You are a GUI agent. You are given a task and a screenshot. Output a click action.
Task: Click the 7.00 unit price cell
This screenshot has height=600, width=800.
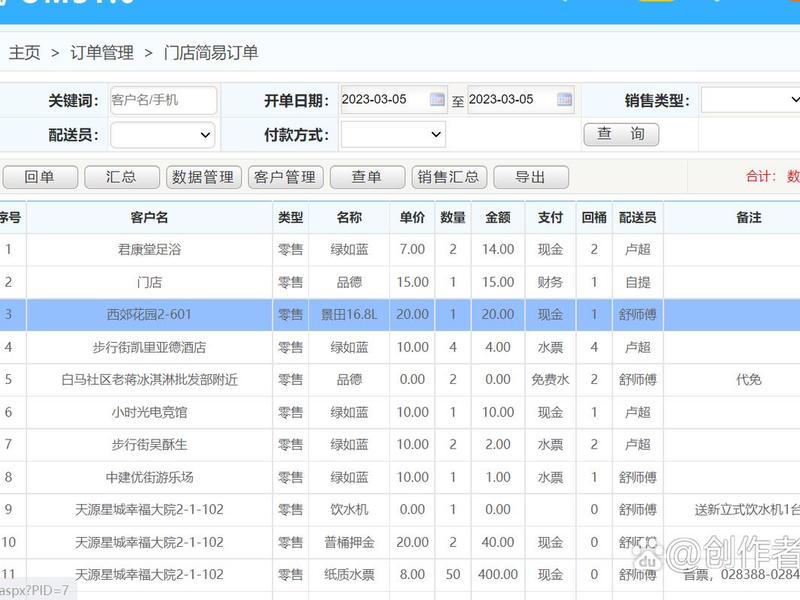[412, 249]
